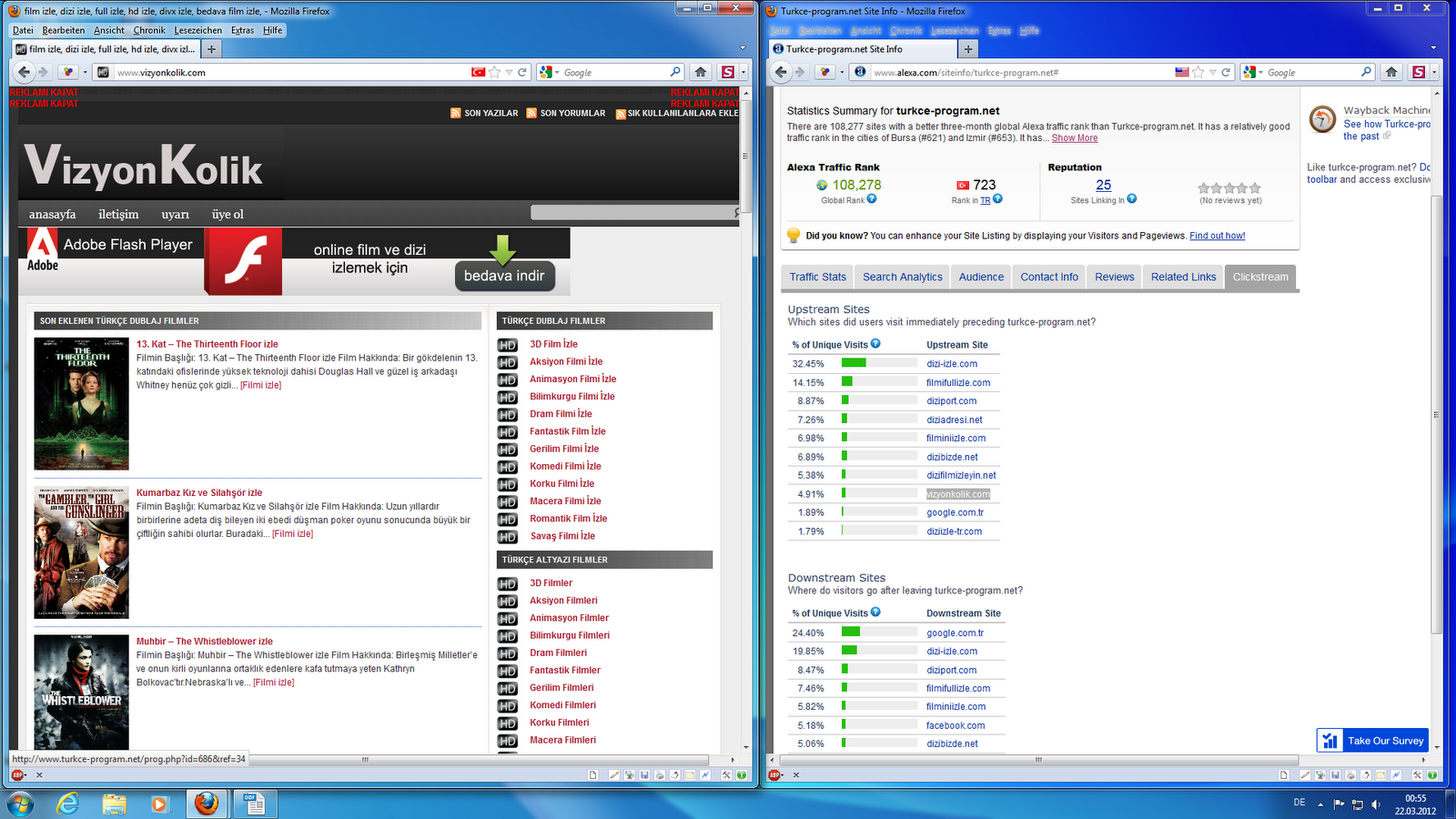The height and width of the screenshot is (819, 1456).
Task: Switch to the Traffic Stats tab
Action: pyautogui.click(x=817, y=278)
